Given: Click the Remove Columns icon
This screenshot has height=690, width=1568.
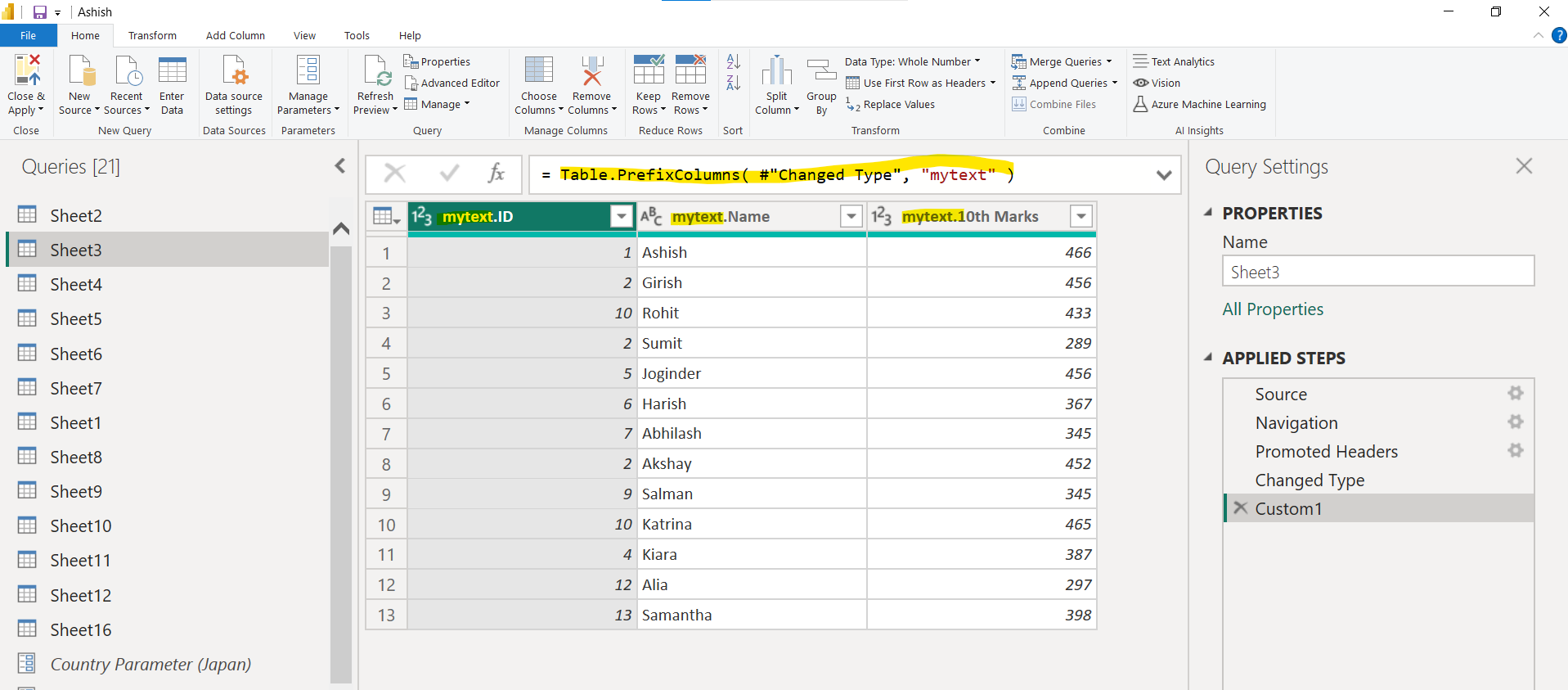Looking at the screenshot, I should [591, 71].
